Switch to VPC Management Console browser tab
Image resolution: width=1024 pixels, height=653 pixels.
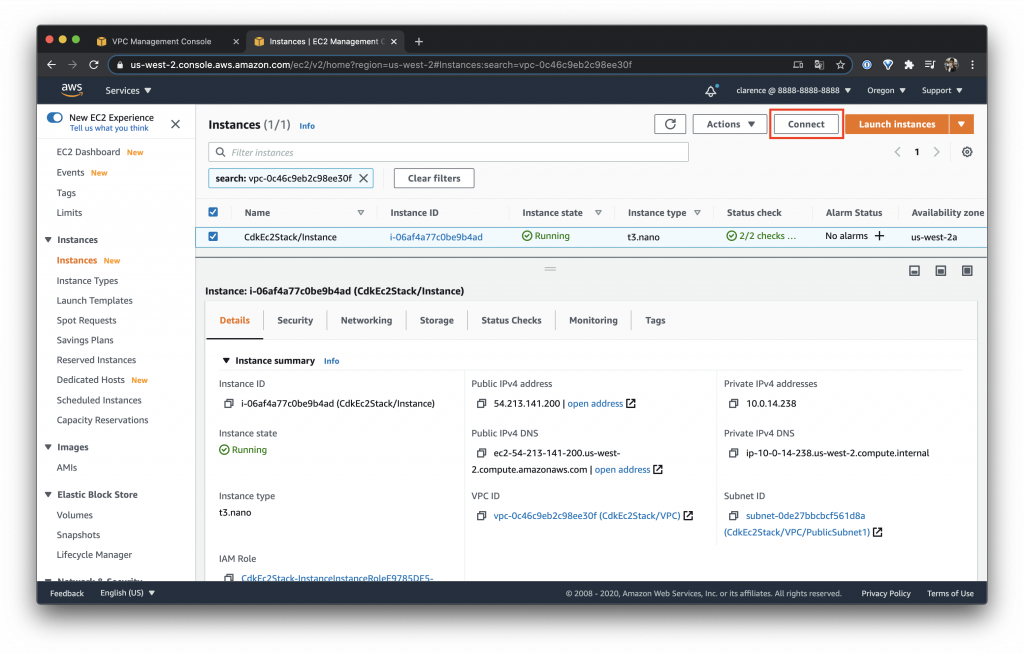pos(161,42)
